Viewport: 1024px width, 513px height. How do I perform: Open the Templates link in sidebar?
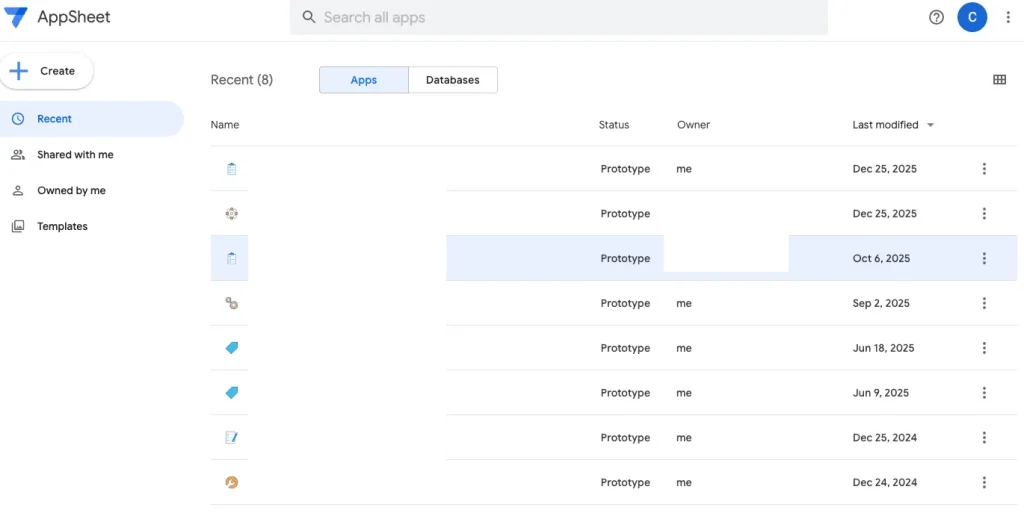(62, 227)
